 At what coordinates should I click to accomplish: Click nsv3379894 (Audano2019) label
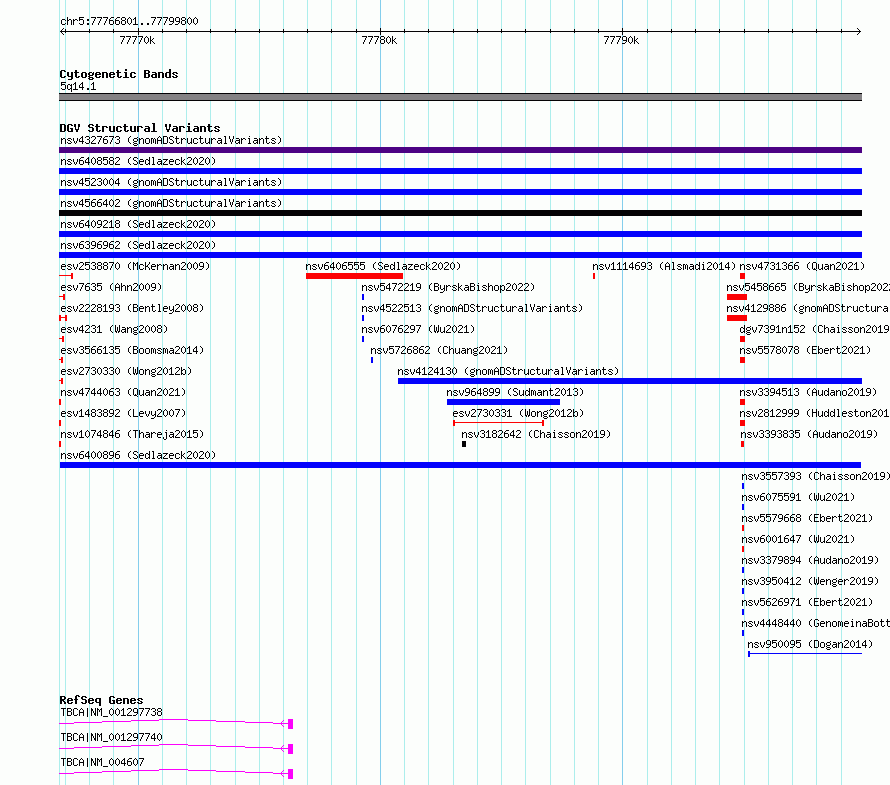coord(810,560)
